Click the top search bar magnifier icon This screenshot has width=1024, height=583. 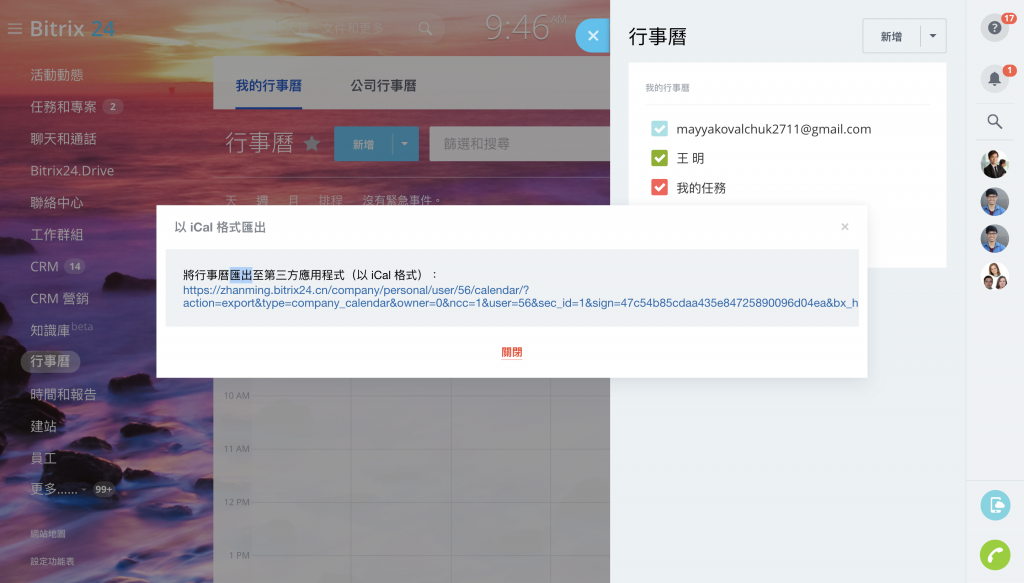tap(425, 29)
